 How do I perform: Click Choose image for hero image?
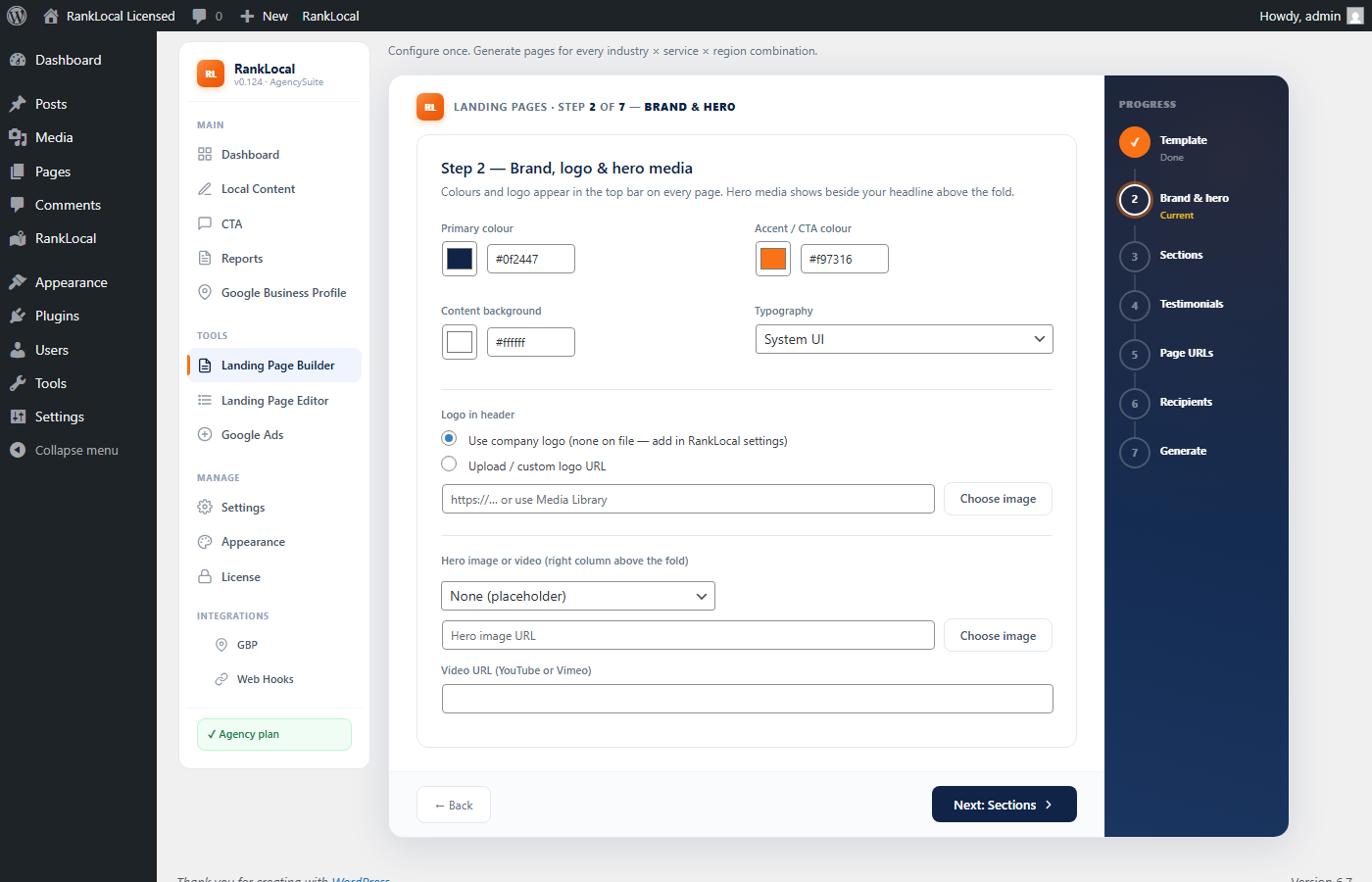click(998, 635)
